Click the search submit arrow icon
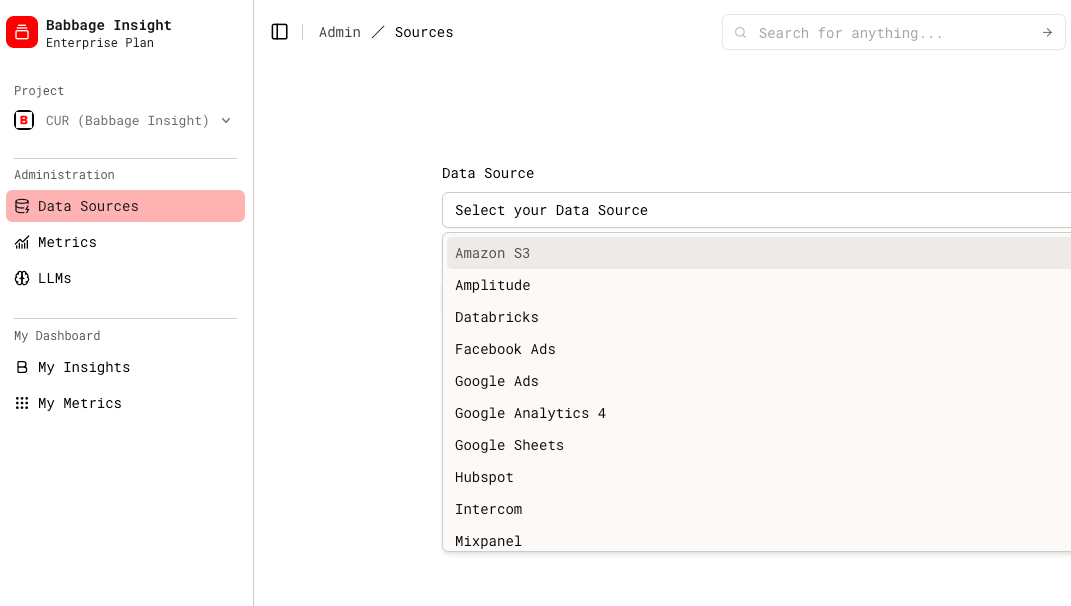The width and height of the screenshot is (1071, 606). 1047,33
